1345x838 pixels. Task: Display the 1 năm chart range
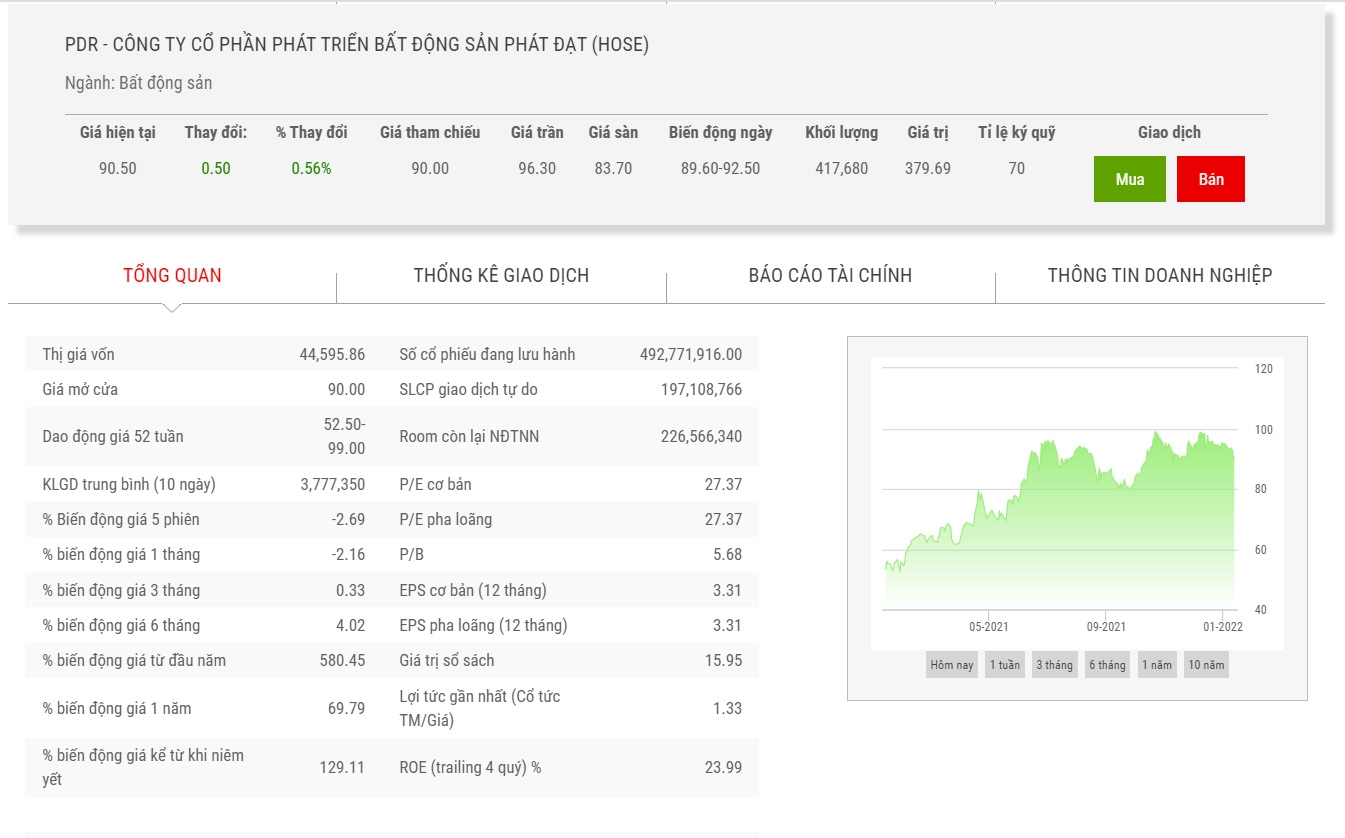(1157, 665)
